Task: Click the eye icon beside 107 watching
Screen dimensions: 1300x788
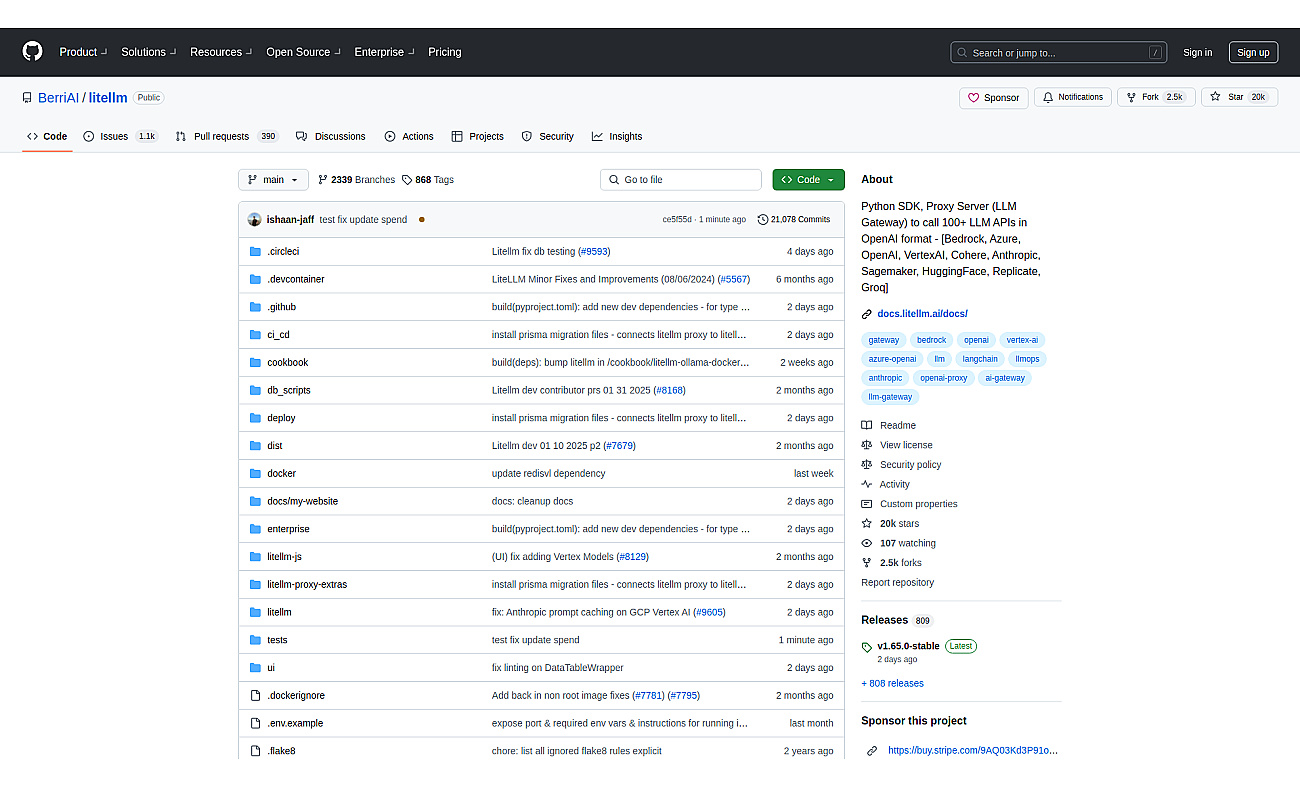Action: pos(867,543)
